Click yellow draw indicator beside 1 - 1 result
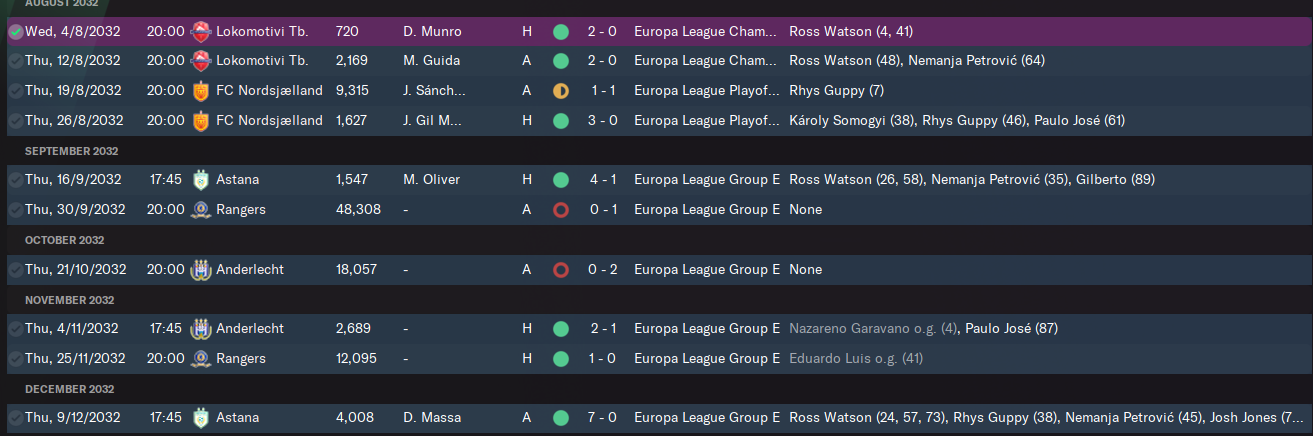This screenshot has width=1313, height=436. [x=560, y=91]
